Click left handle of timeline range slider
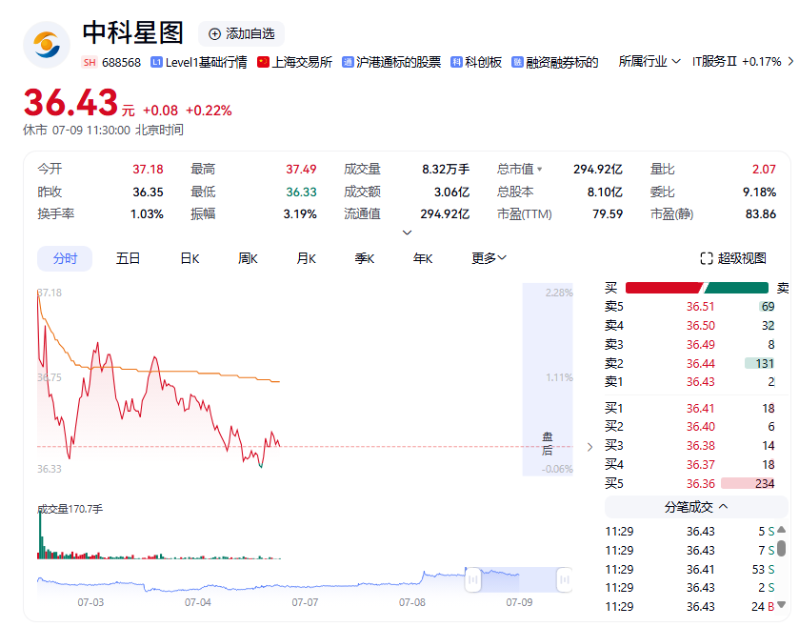The height and width of the screenshot is (627, 799). click(x=473, y=580)
